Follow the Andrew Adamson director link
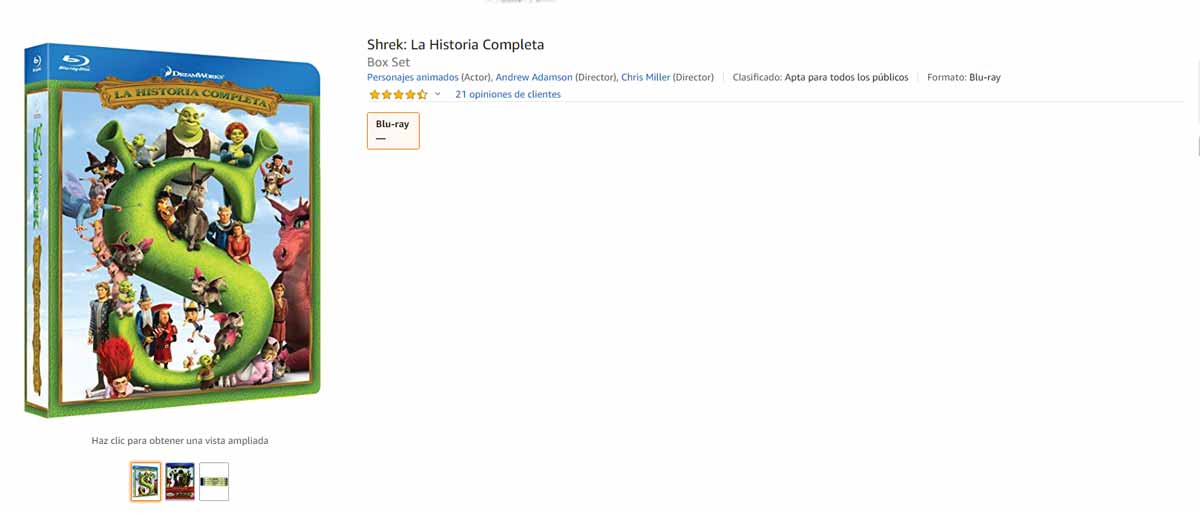 534,77
